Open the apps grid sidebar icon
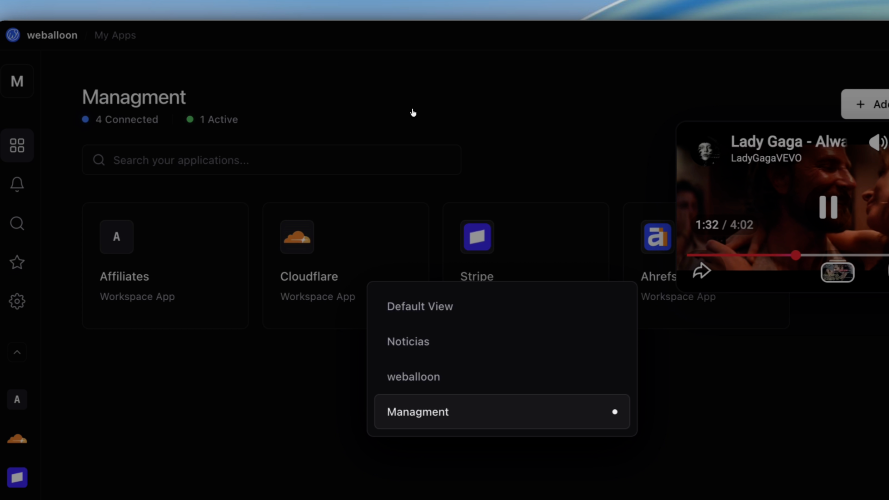This screenshot has height=500, width=889. point(17,146)
